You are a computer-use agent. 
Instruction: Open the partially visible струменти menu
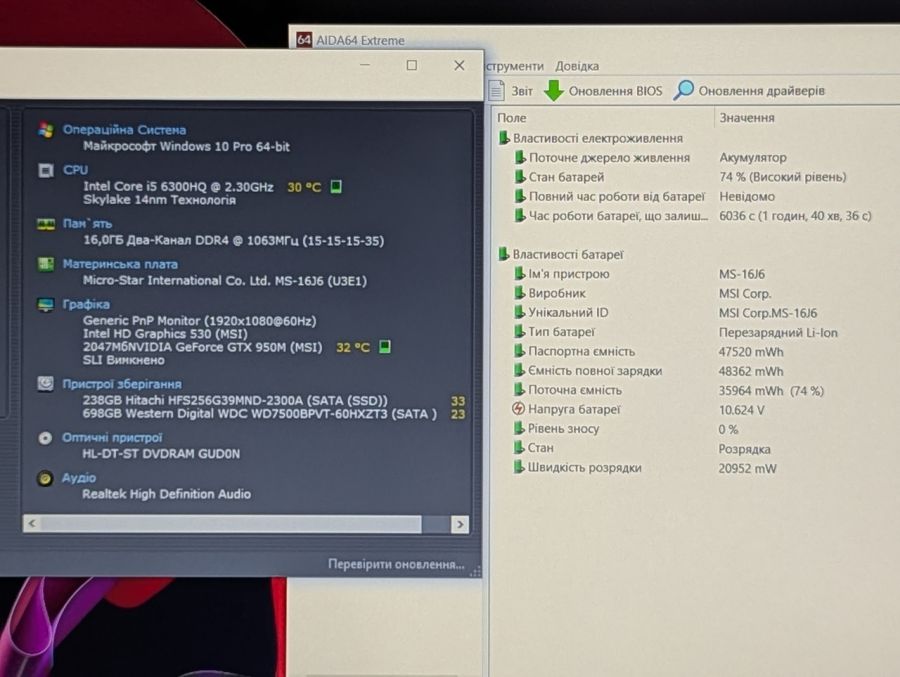(x=514, y=66)
